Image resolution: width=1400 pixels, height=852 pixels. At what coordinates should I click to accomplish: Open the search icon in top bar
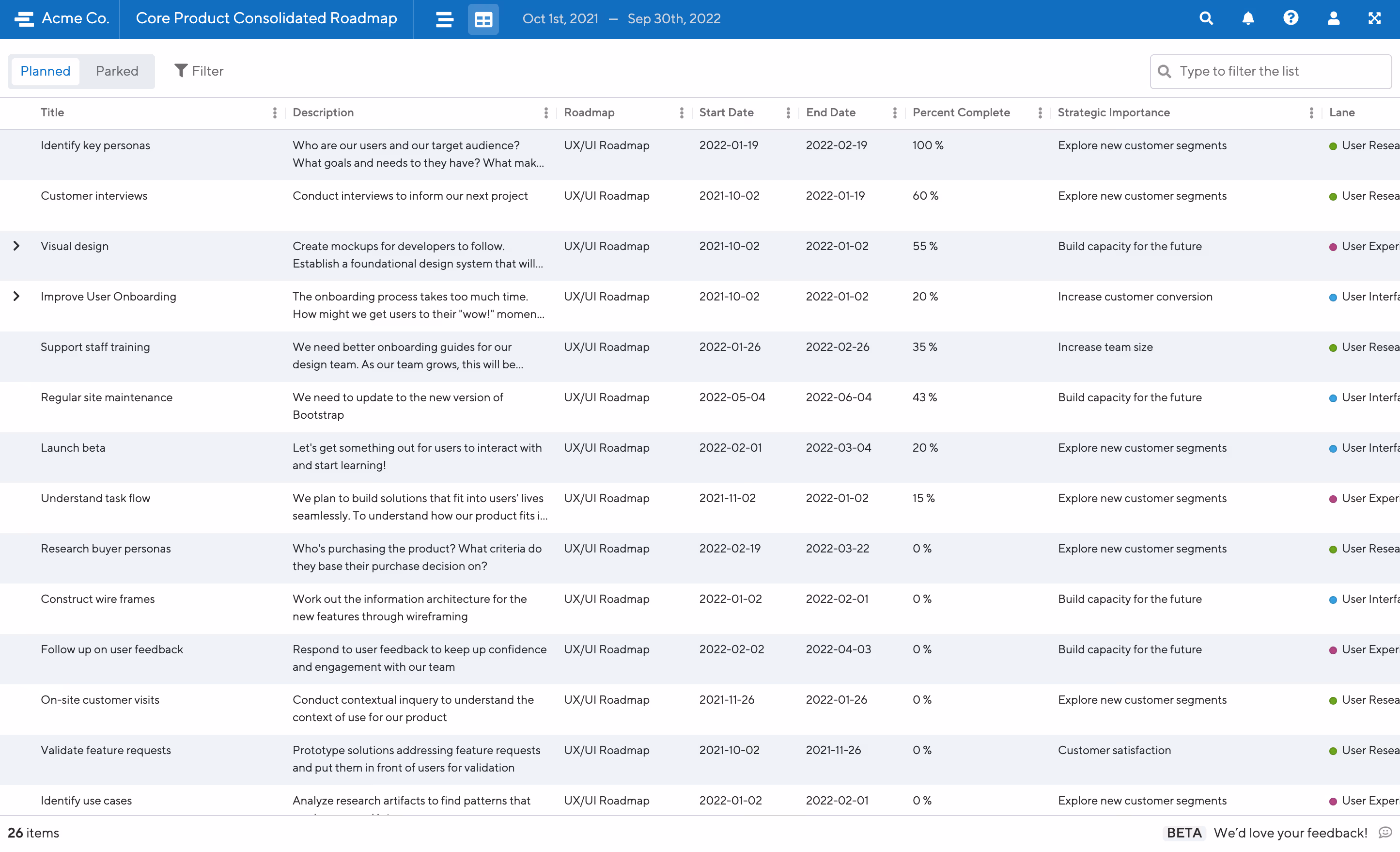tap(1206, 19)
